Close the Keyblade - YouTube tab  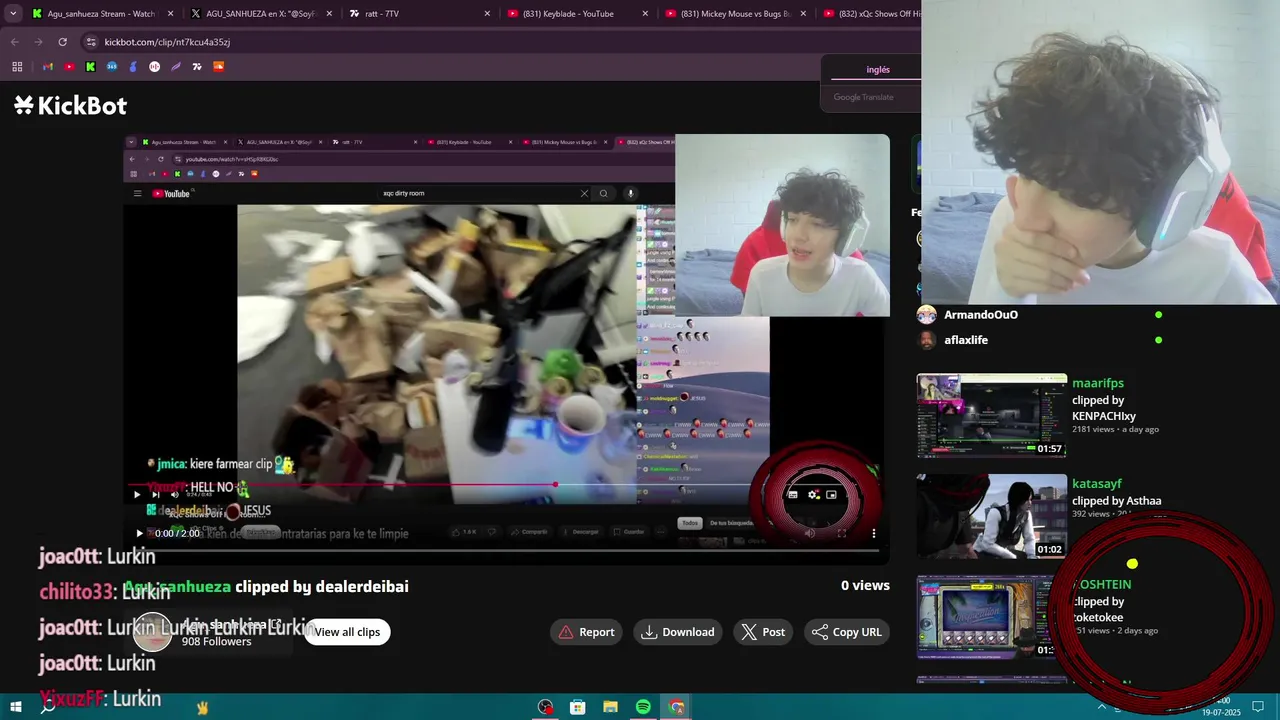pyautogui.click(x=645, y=14)
